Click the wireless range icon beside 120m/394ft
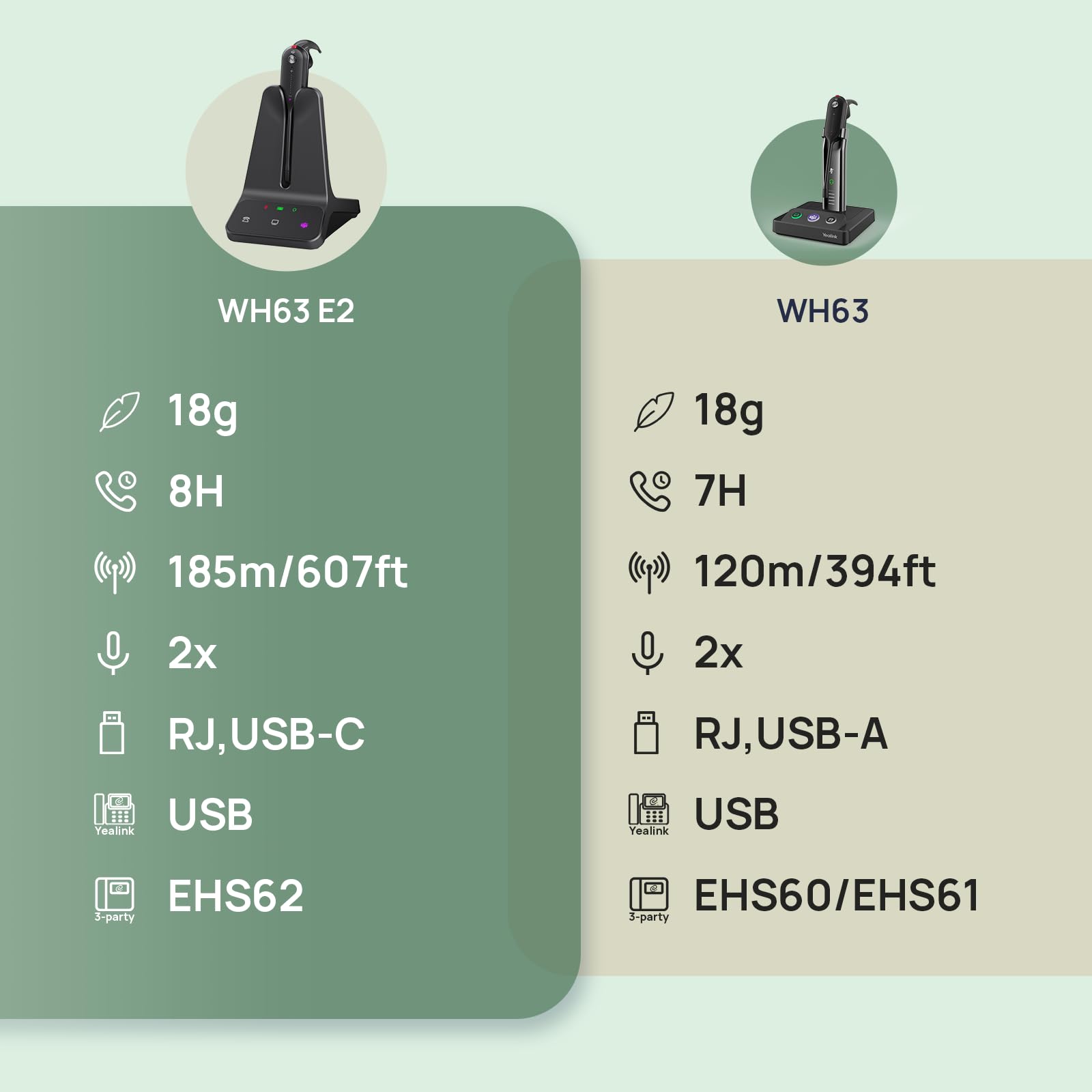This screenshot has height=1092, width=1092. coord(649,572)
